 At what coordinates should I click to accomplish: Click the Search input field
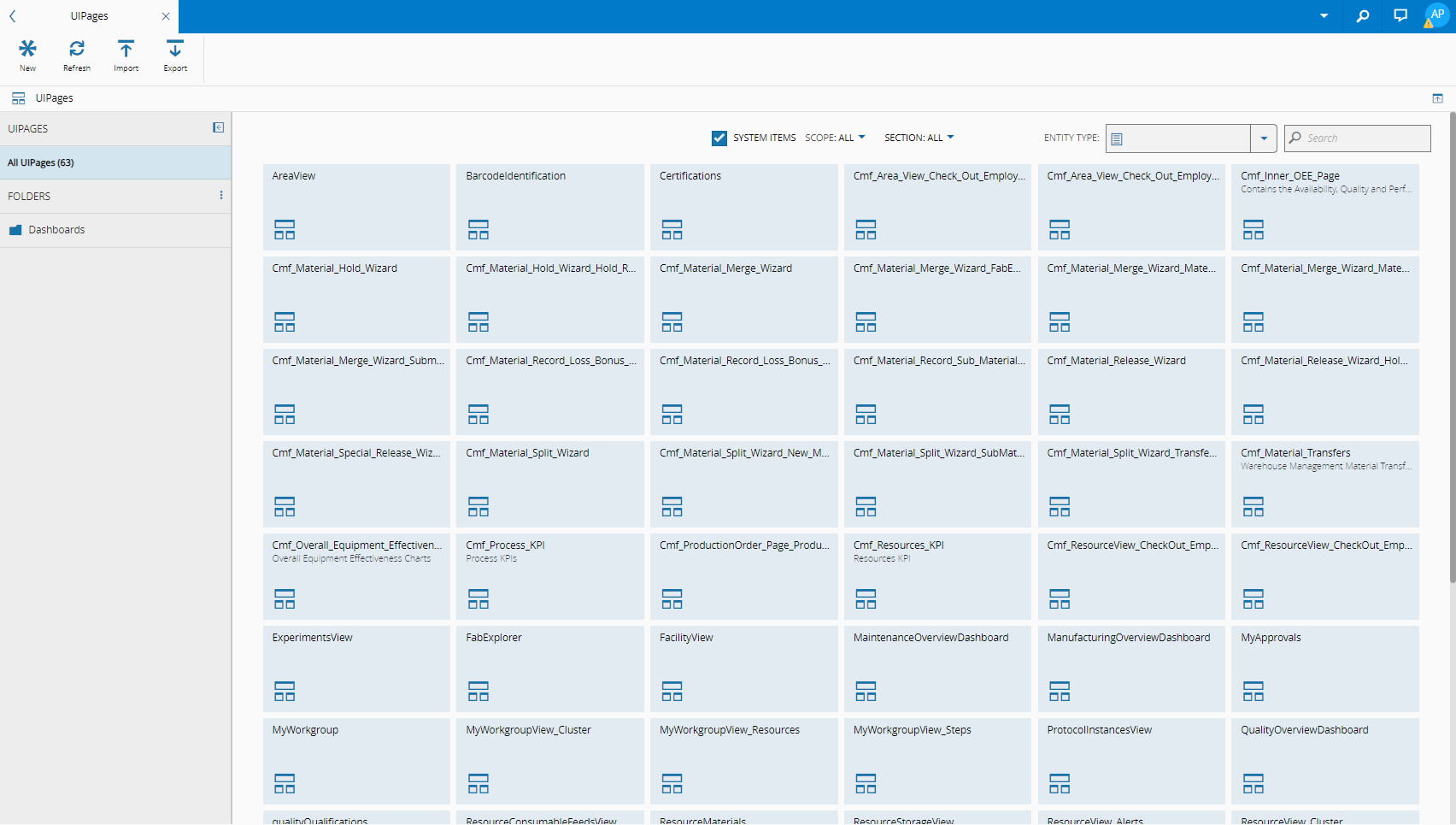click(1358, 138)
